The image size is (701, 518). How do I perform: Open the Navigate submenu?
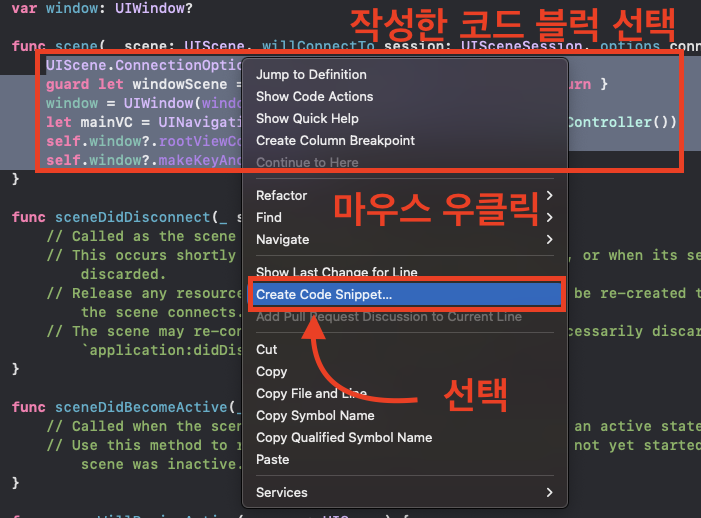pyautogui.click(x=405, y=240)
